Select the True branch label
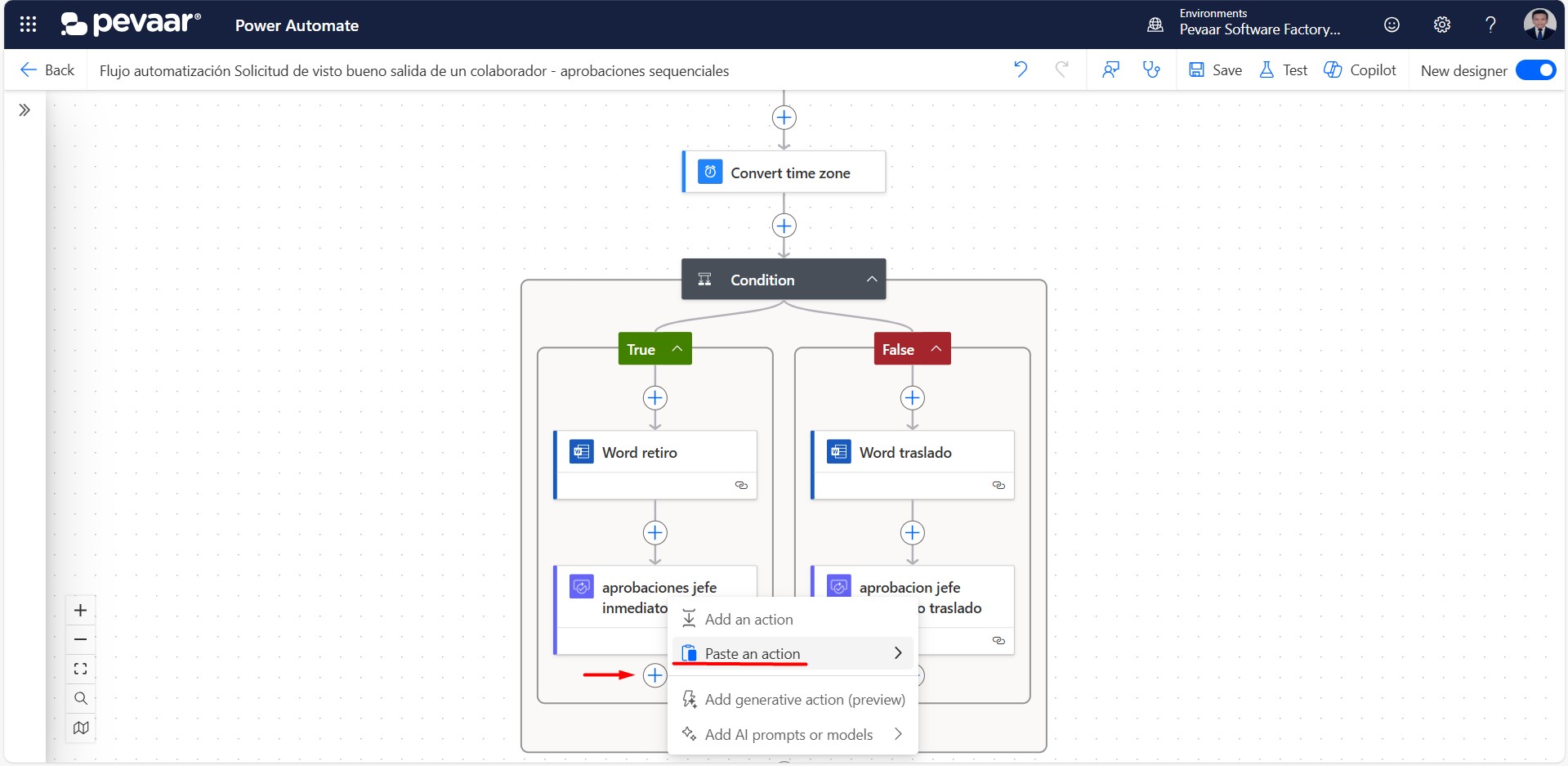 [641, 349]
